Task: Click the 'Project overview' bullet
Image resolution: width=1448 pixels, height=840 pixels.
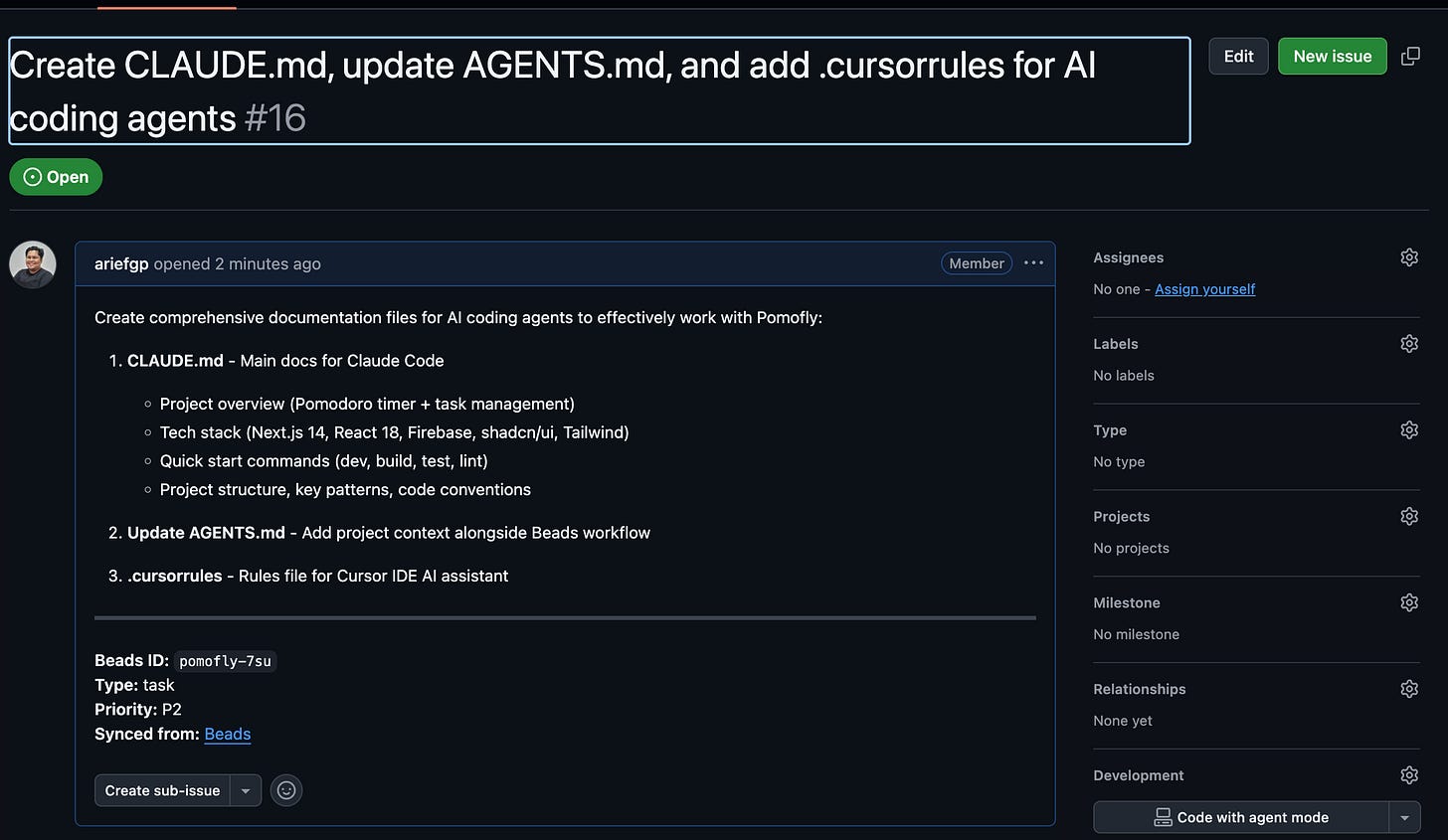Action: [x=367, y=404]
